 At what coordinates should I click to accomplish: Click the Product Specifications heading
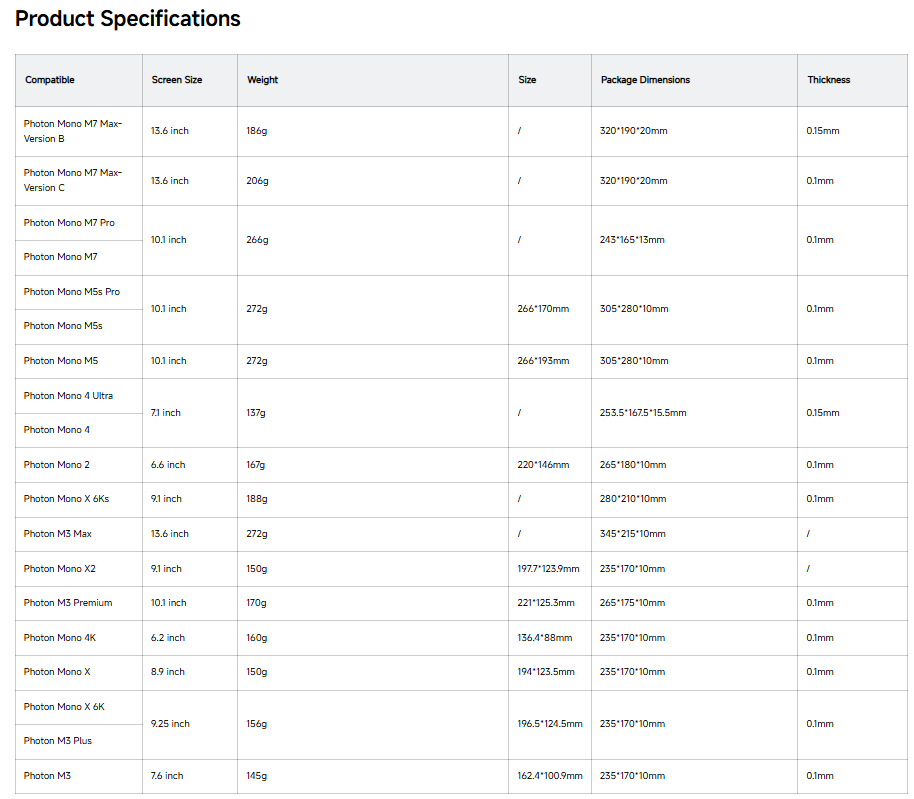pos(128,19)
